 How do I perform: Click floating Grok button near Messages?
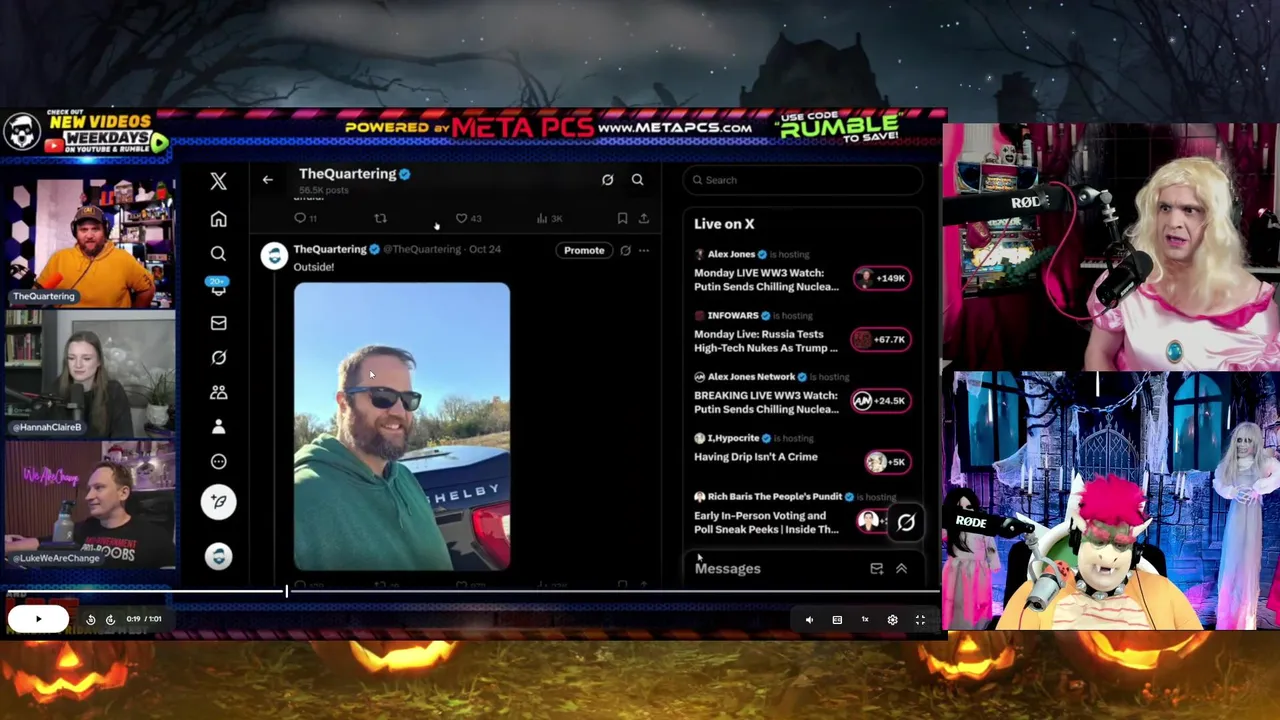pos(906,522)
